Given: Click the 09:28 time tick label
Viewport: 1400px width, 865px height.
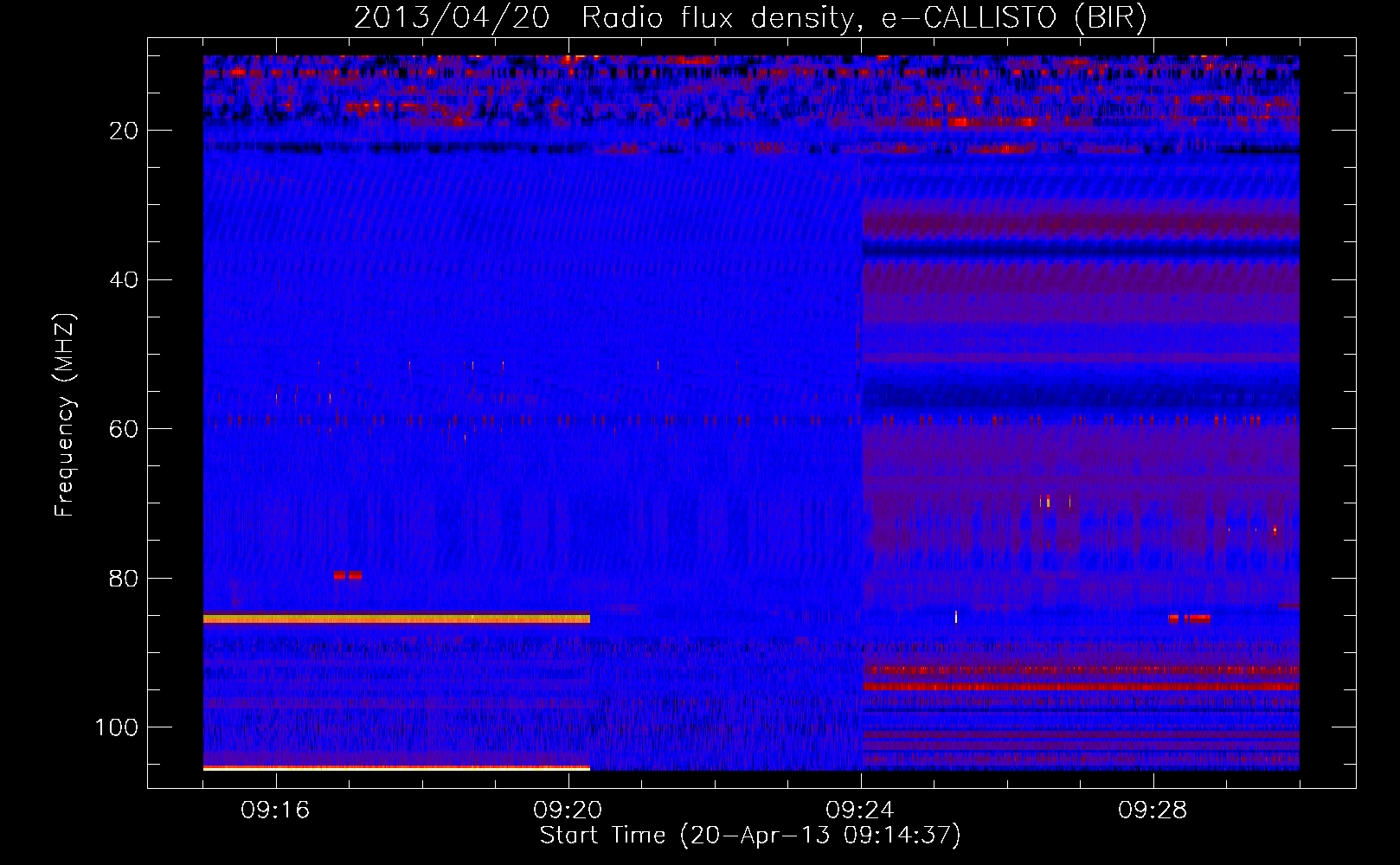Looking at the screenshot, I should pos(1153,811).
